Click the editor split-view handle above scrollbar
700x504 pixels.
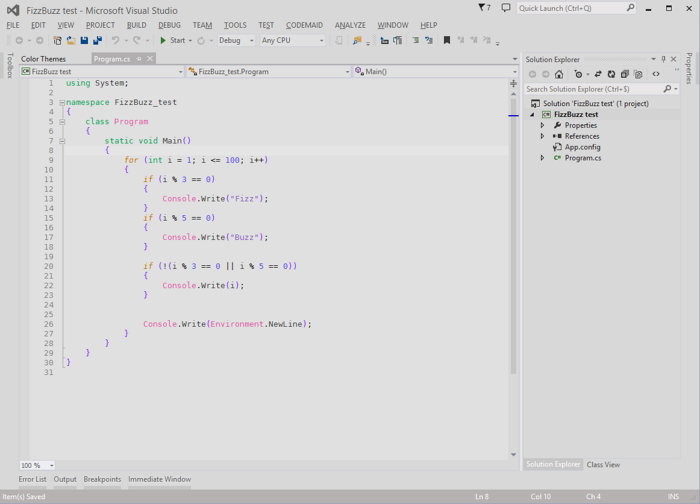coord(513,83)
